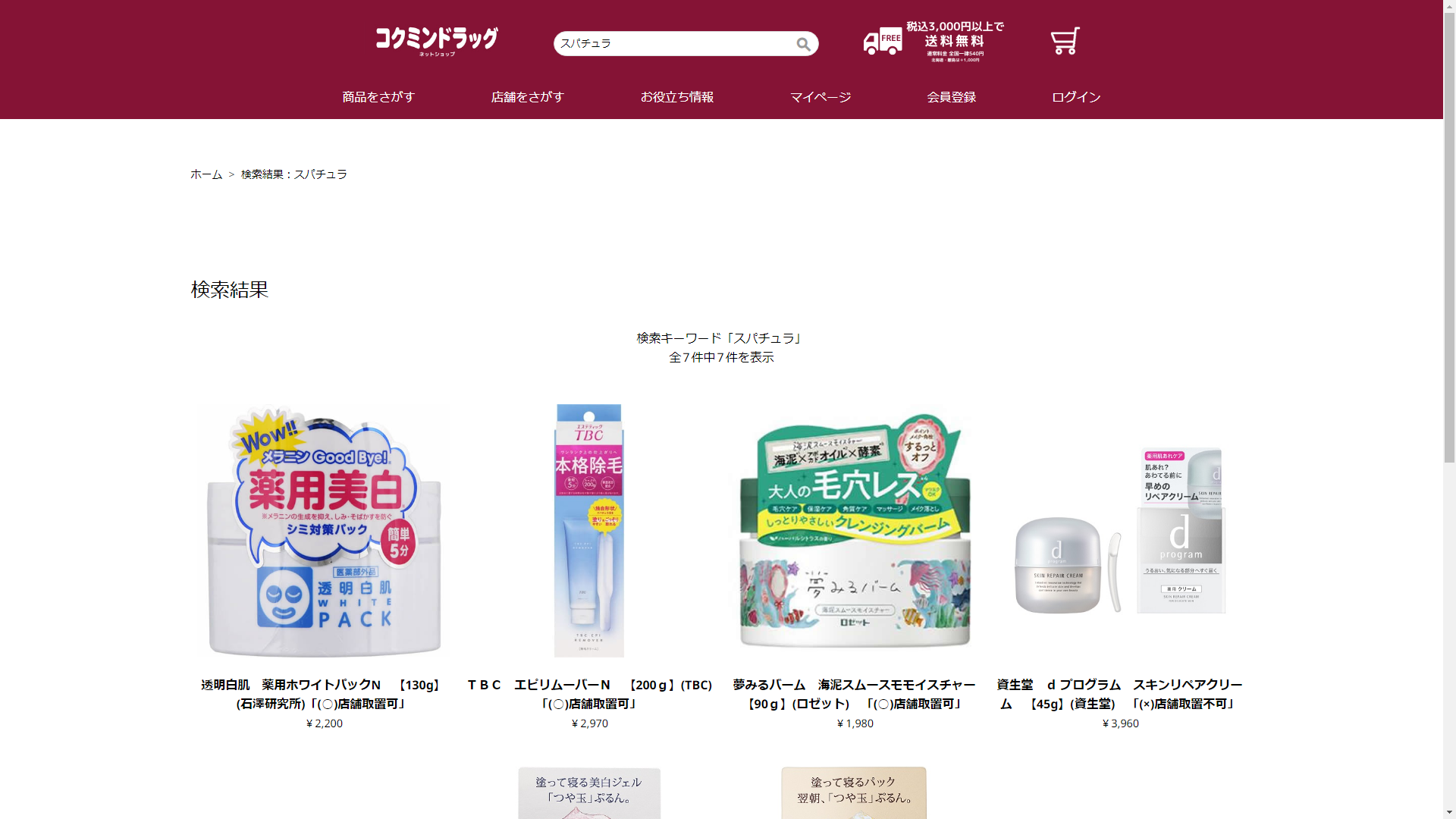Click the ホーム breadcrumb link

coord(206,174)
